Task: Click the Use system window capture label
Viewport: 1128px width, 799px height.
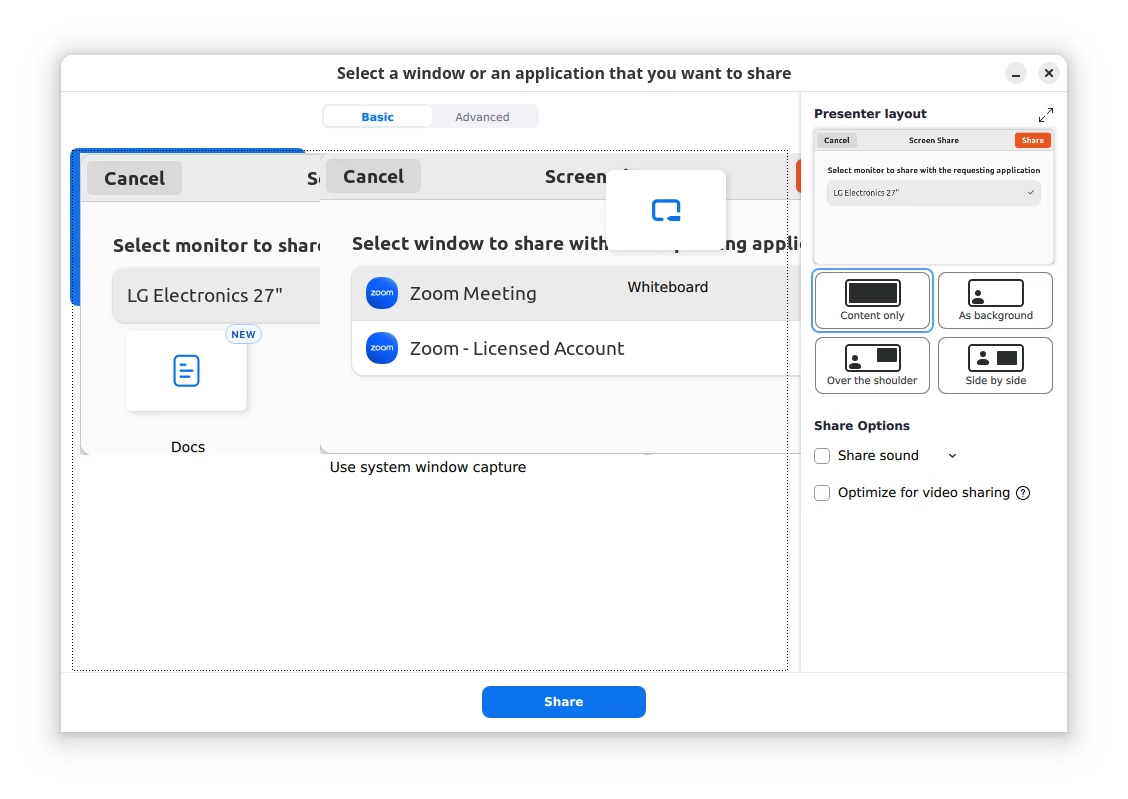Action: 428,467
